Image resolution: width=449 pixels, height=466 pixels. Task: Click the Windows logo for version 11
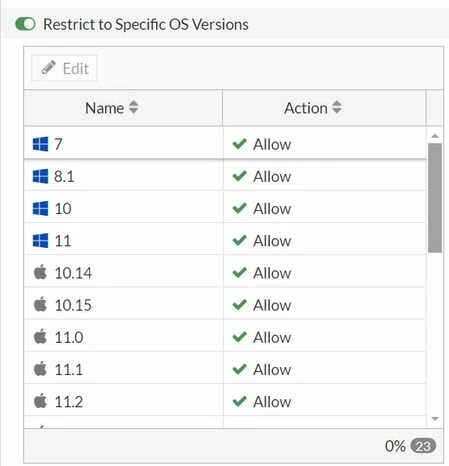tap(40, 241)
